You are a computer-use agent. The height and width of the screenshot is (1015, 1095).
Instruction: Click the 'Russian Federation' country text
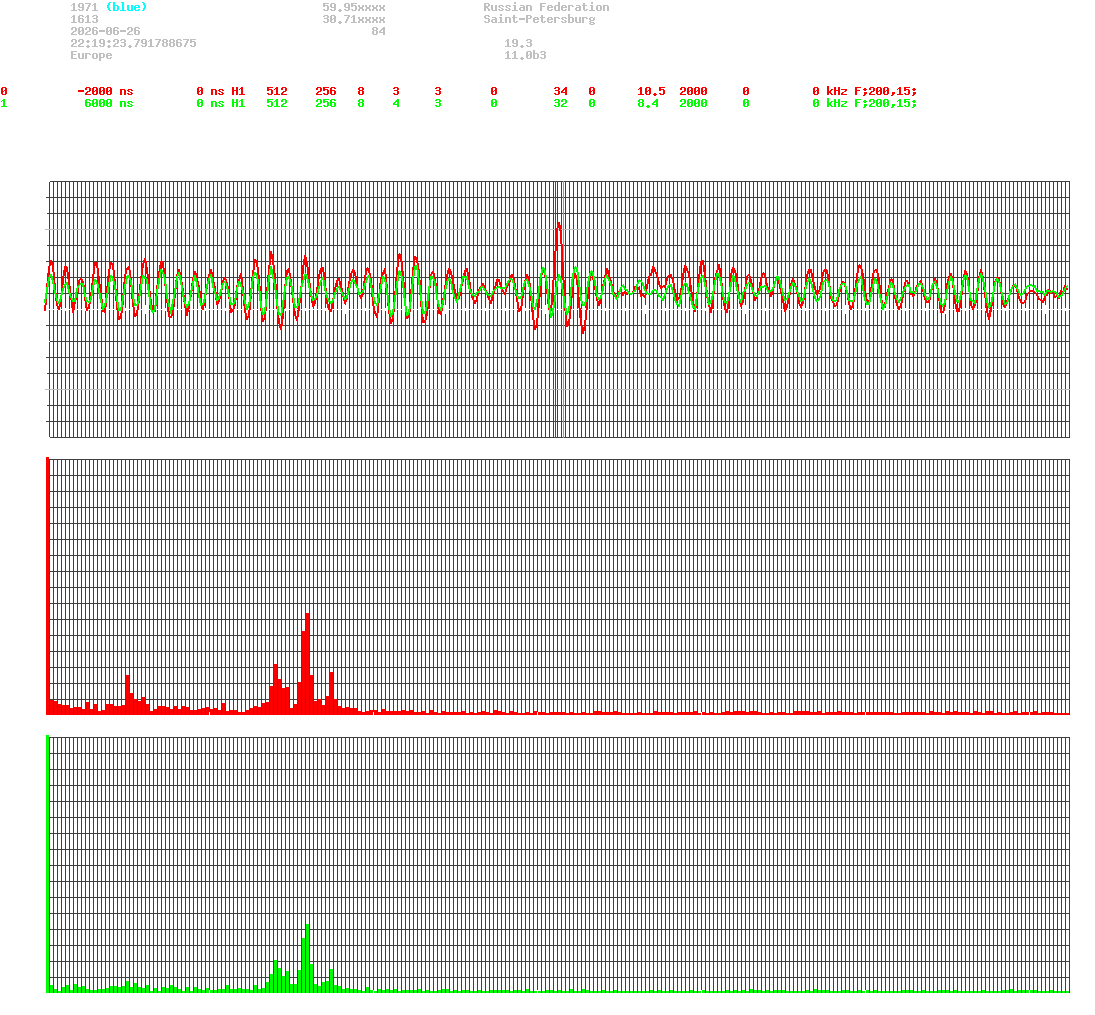546,7
